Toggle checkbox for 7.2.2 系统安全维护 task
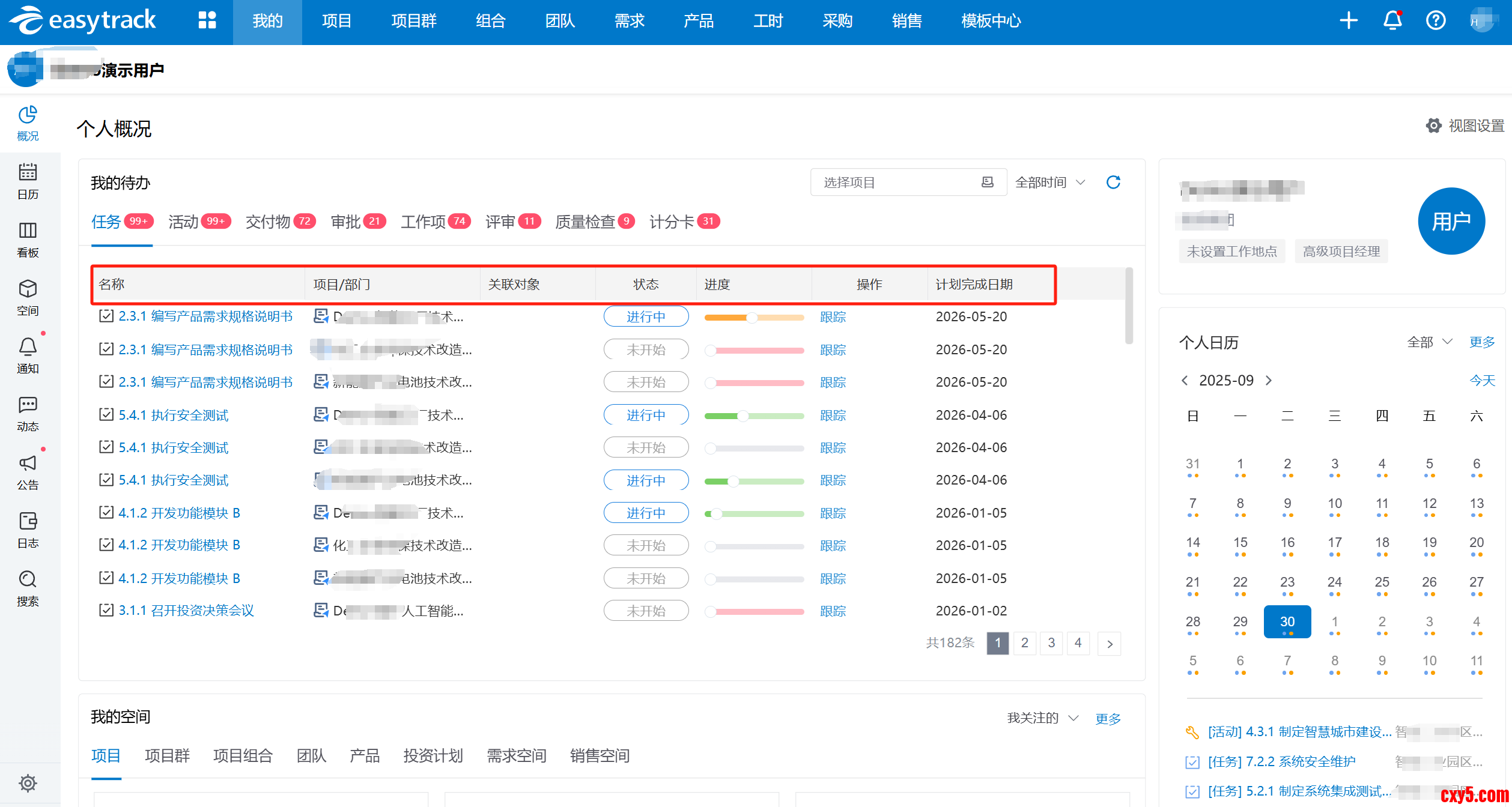Image resolution: width=1512 pixels, height=807 pixels. [x=1192, y=762]
